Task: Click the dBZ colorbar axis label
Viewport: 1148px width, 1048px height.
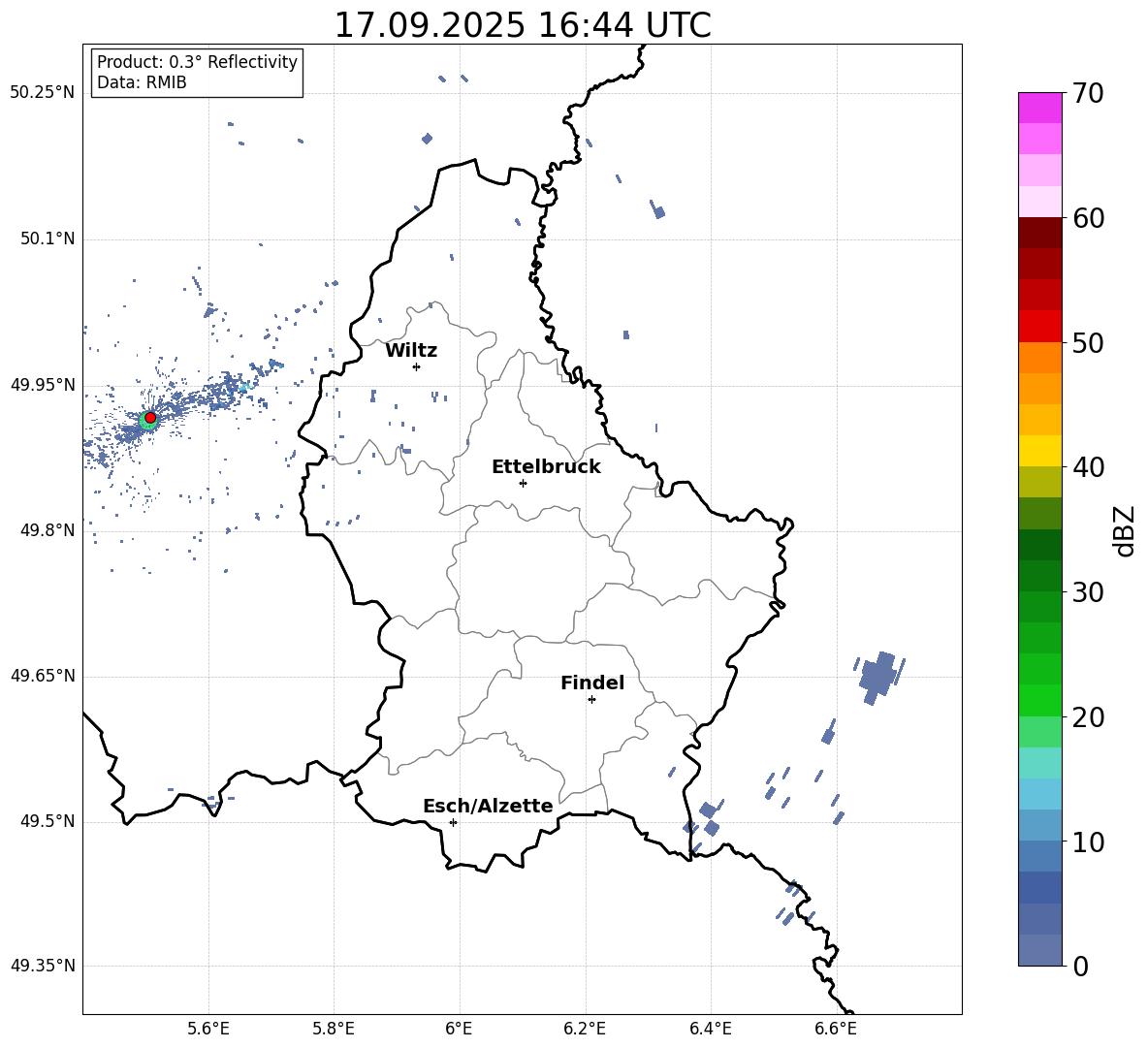Action: click(x=1124, y=530)
